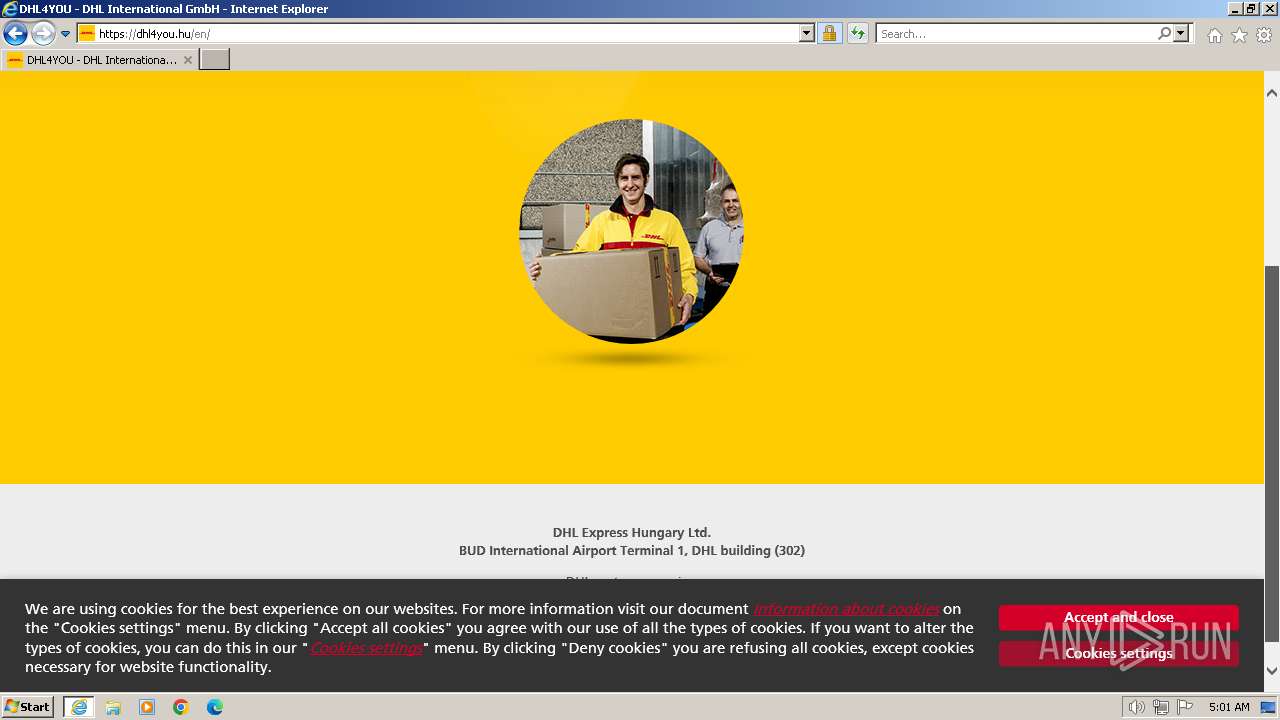Image resolution: width=1280 pixels, height=720 pixels.
Task: Click the Action Center flag icon
Action: tap(1185, 707)
